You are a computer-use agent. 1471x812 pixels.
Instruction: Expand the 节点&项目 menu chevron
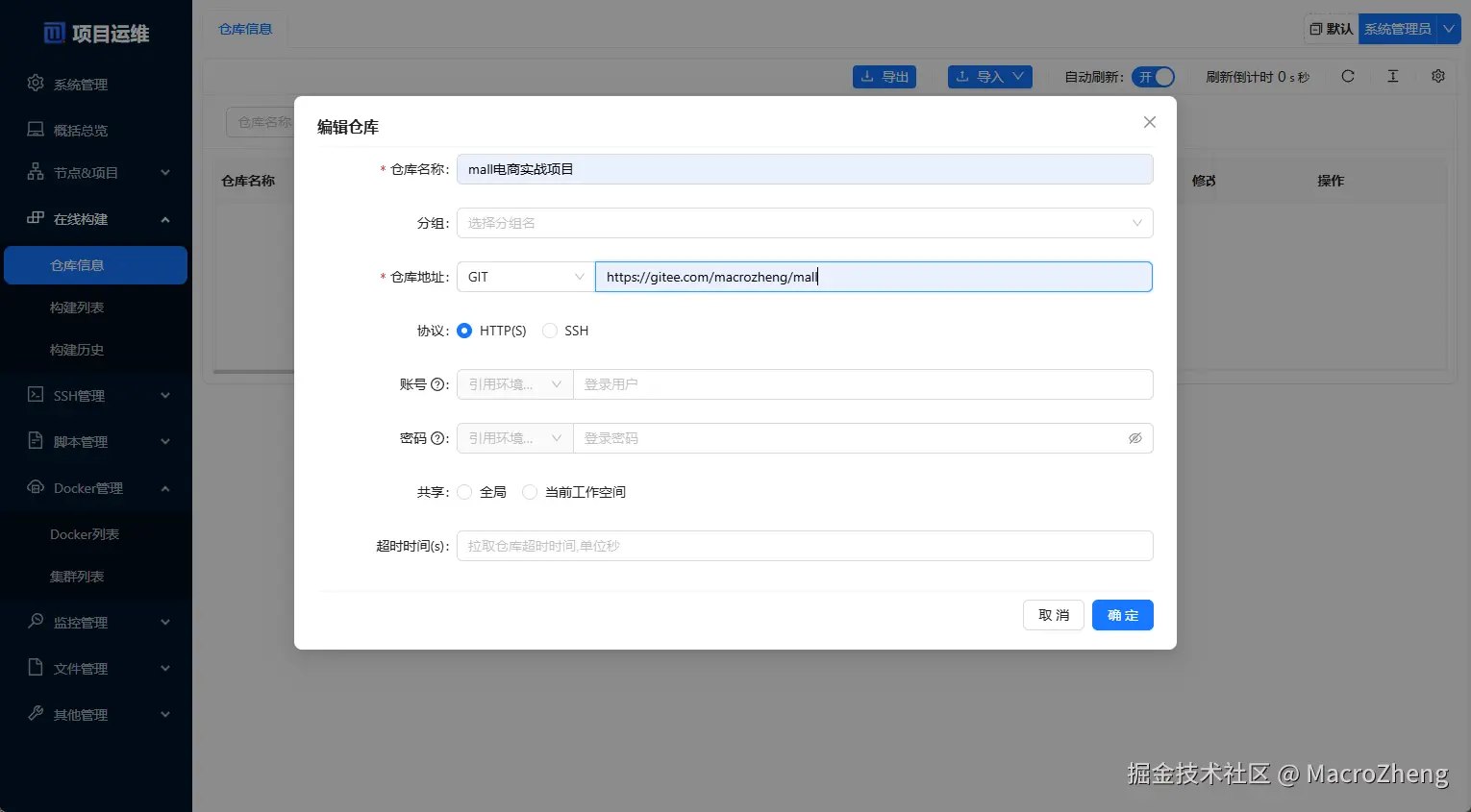tap(165, 173)
